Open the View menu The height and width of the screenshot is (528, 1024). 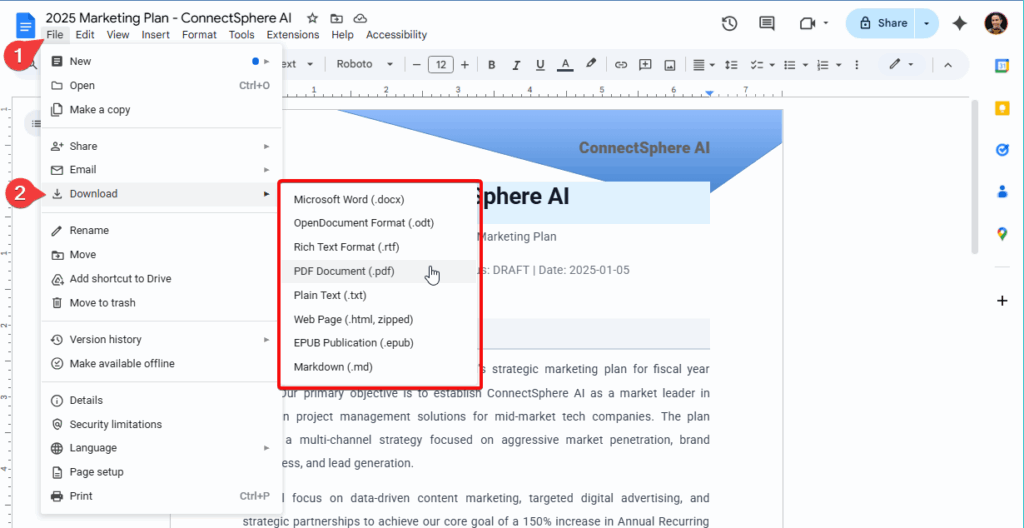click(118, 35)
